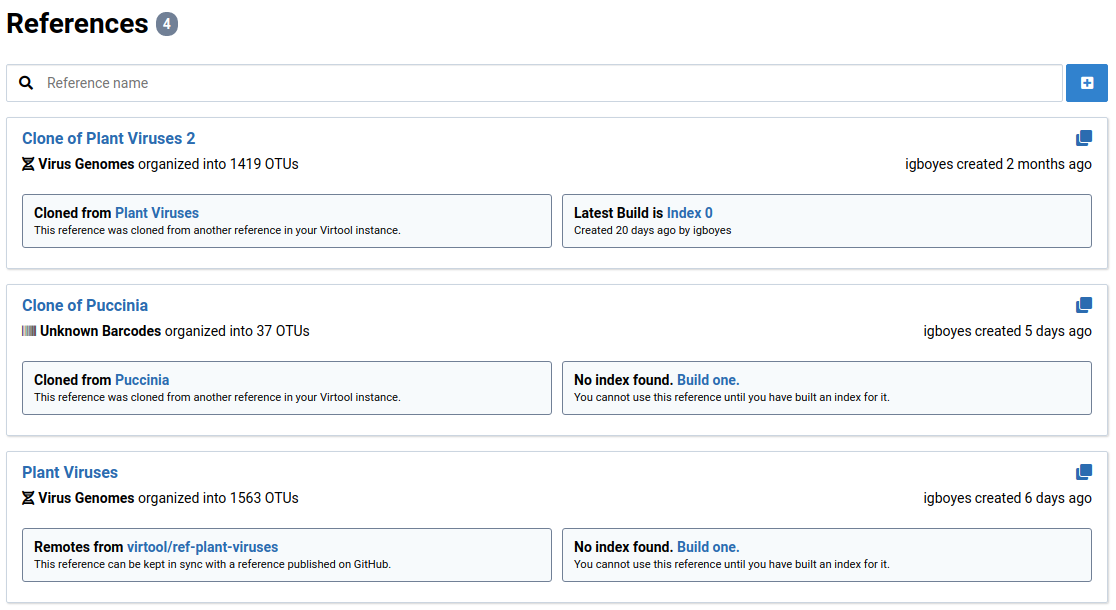The image size is (1116, 610).
Task: Click genome icon under Clone of Plant Viruses 2
Action: click(x=28, y=164)
